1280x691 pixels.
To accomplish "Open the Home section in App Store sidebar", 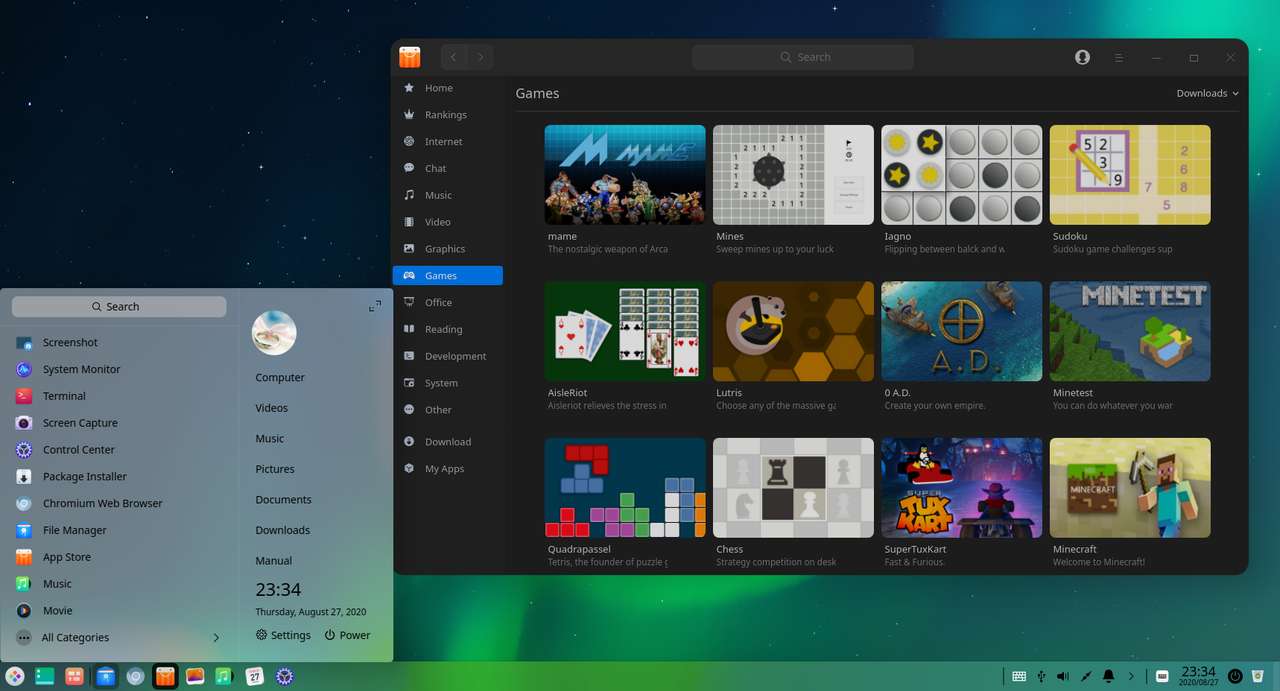I will click(x=447, y=88).
